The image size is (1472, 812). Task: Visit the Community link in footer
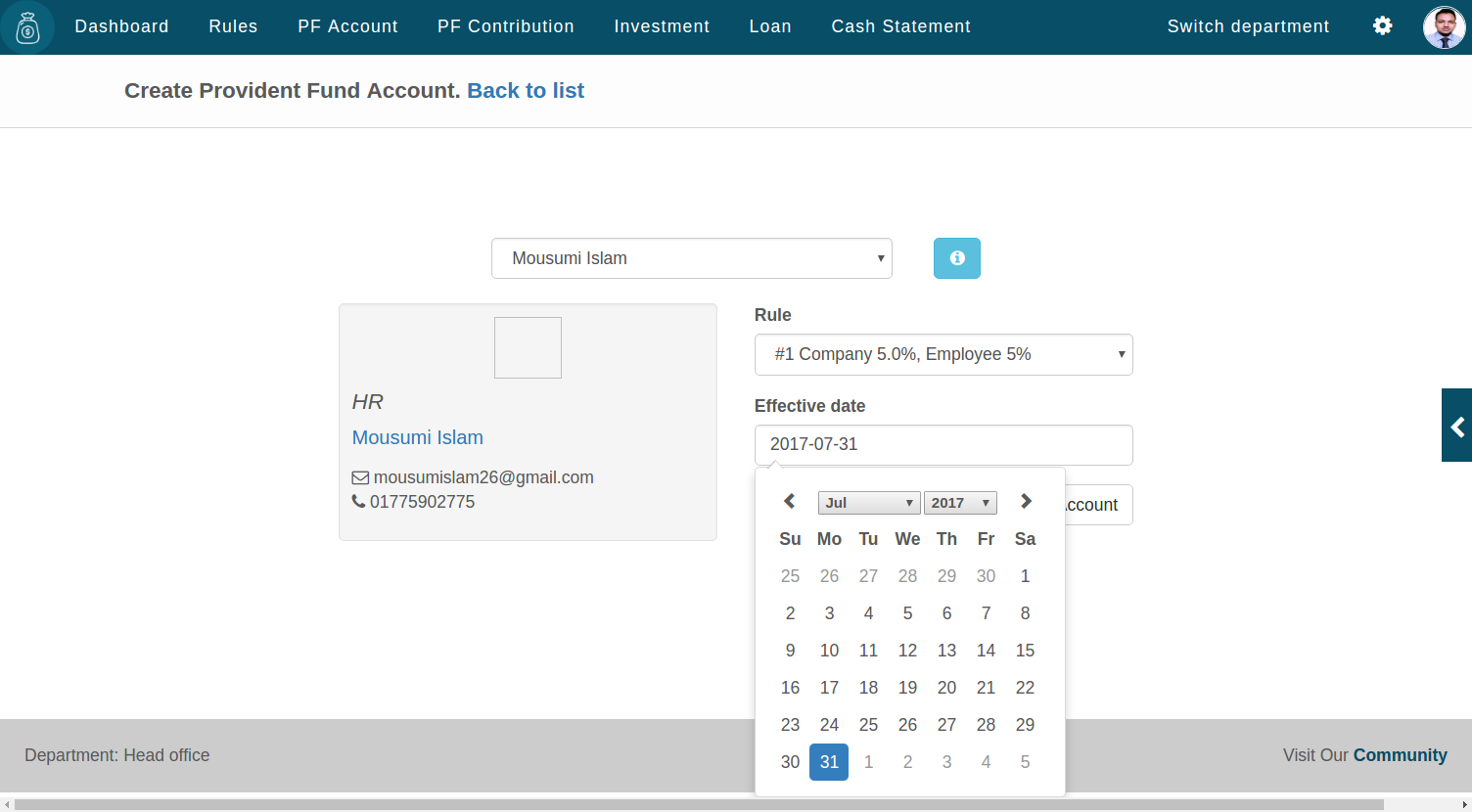(1400, 754)
